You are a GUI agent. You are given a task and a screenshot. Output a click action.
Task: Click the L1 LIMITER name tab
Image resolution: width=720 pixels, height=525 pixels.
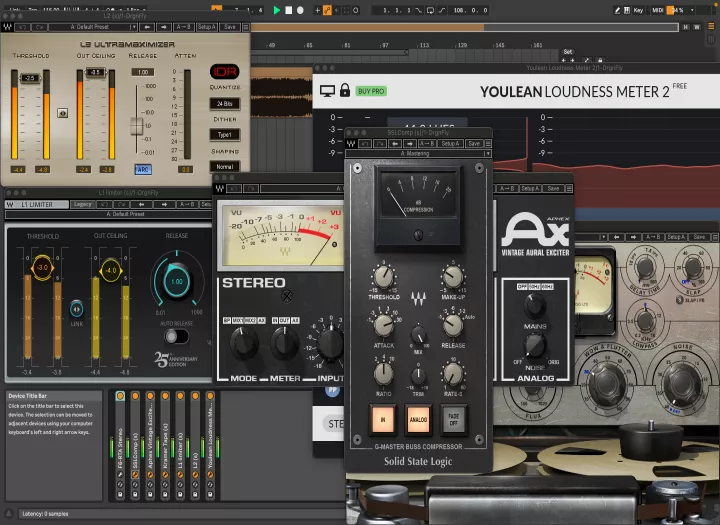click(x=37, y=204)
